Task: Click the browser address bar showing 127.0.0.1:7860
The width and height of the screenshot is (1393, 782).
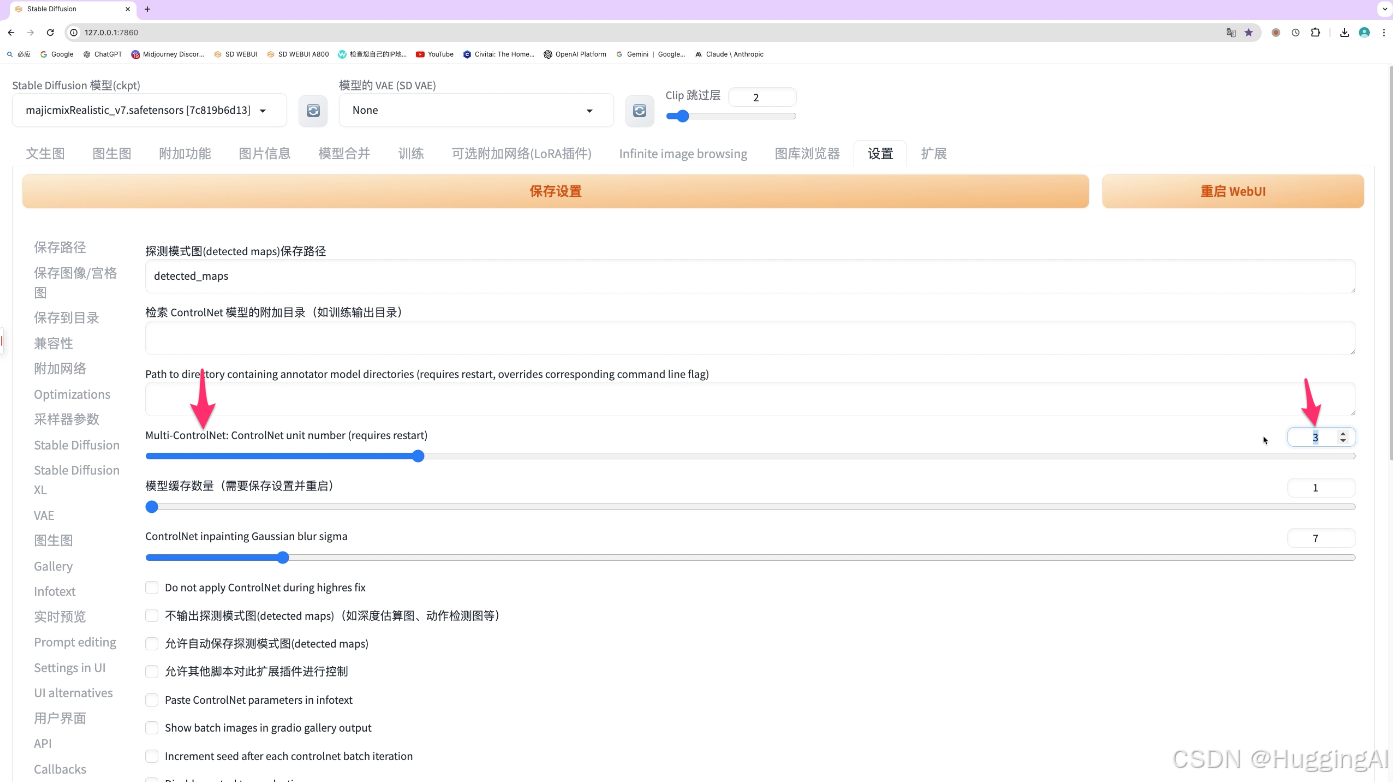Action: tap(640, 32)
